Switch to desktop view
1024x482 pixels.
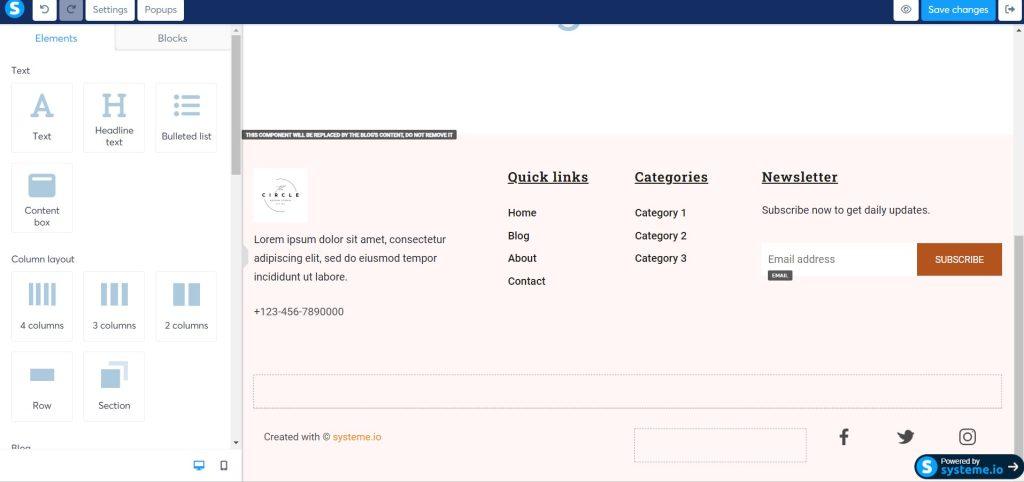[199, 466]
